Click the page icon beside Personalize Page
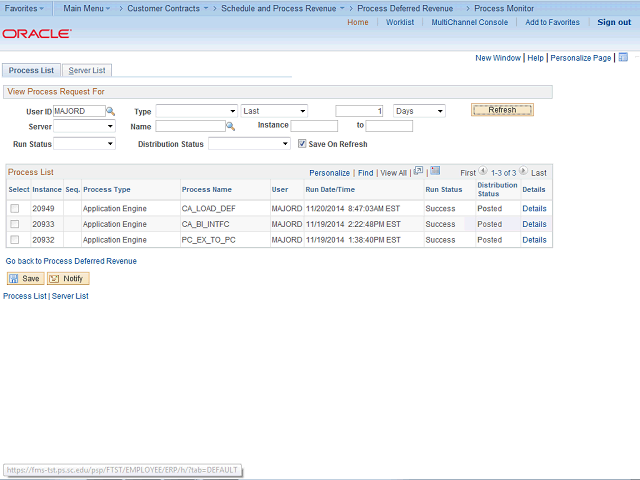This screenshot has height=480, width=640. 623,58
